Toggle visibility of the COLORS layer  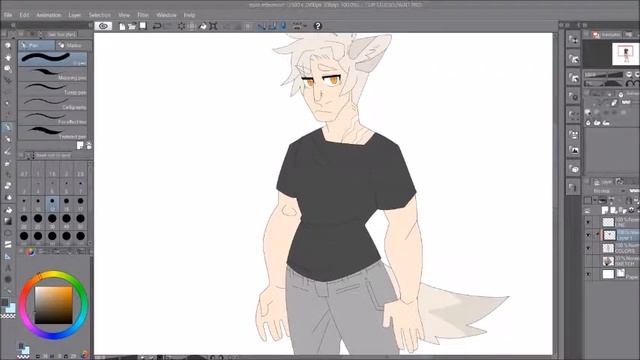click(588, 248)
